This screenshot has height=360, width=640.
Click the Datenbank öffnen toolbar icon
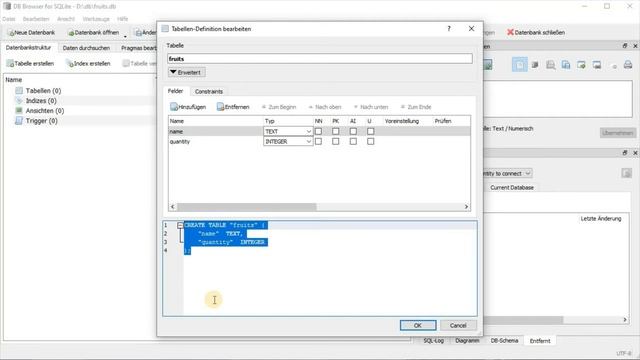tap(71, 33)
